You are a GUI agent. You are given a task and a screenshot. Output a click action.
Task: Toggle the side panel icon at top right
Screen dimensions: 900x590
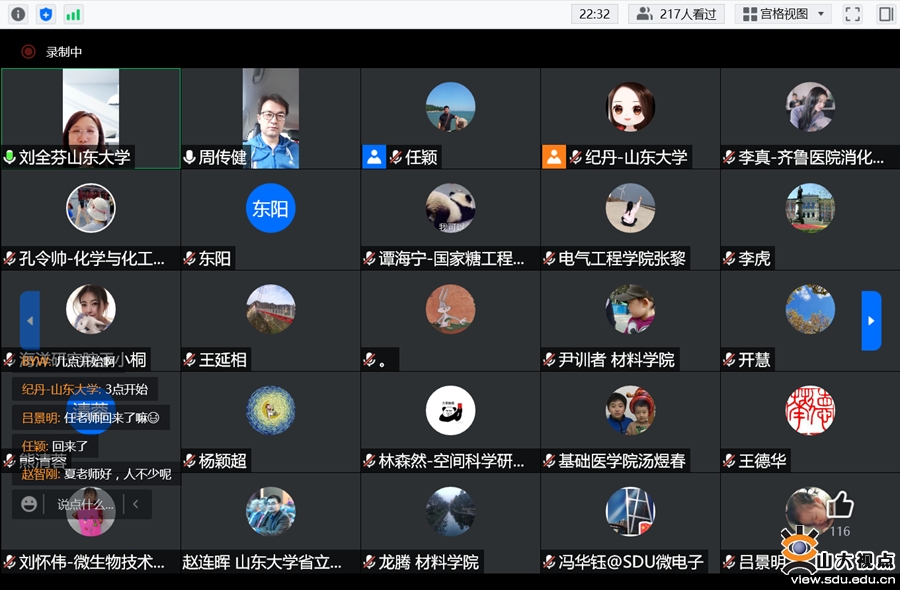(885, 14)
